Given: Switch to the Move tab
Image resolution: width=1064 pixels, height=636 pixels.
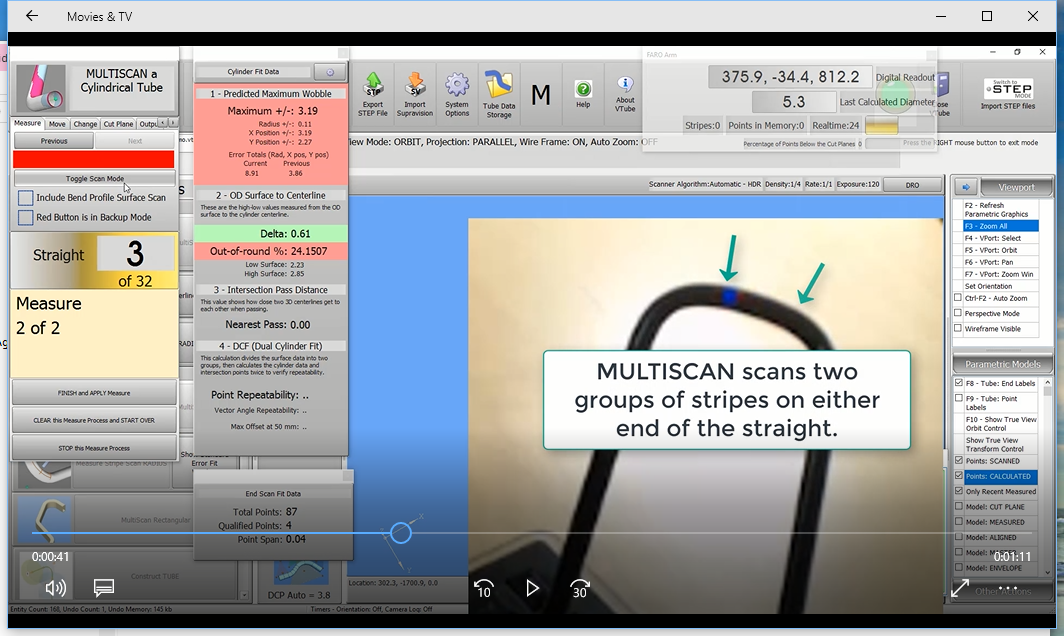Looking at the screenshot, I should pos(57,124).
